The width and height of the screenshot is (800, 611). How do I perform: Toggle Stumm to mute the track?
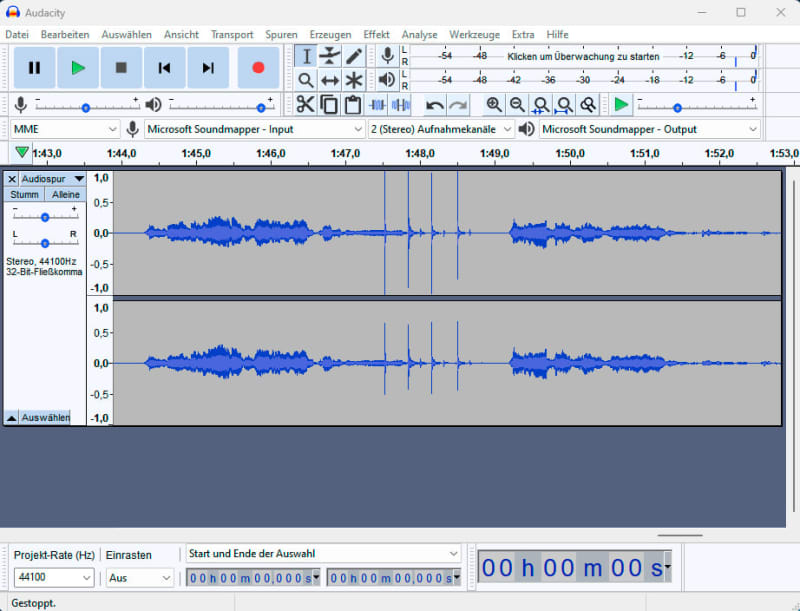pyautogui.click(x=24, y=195)
